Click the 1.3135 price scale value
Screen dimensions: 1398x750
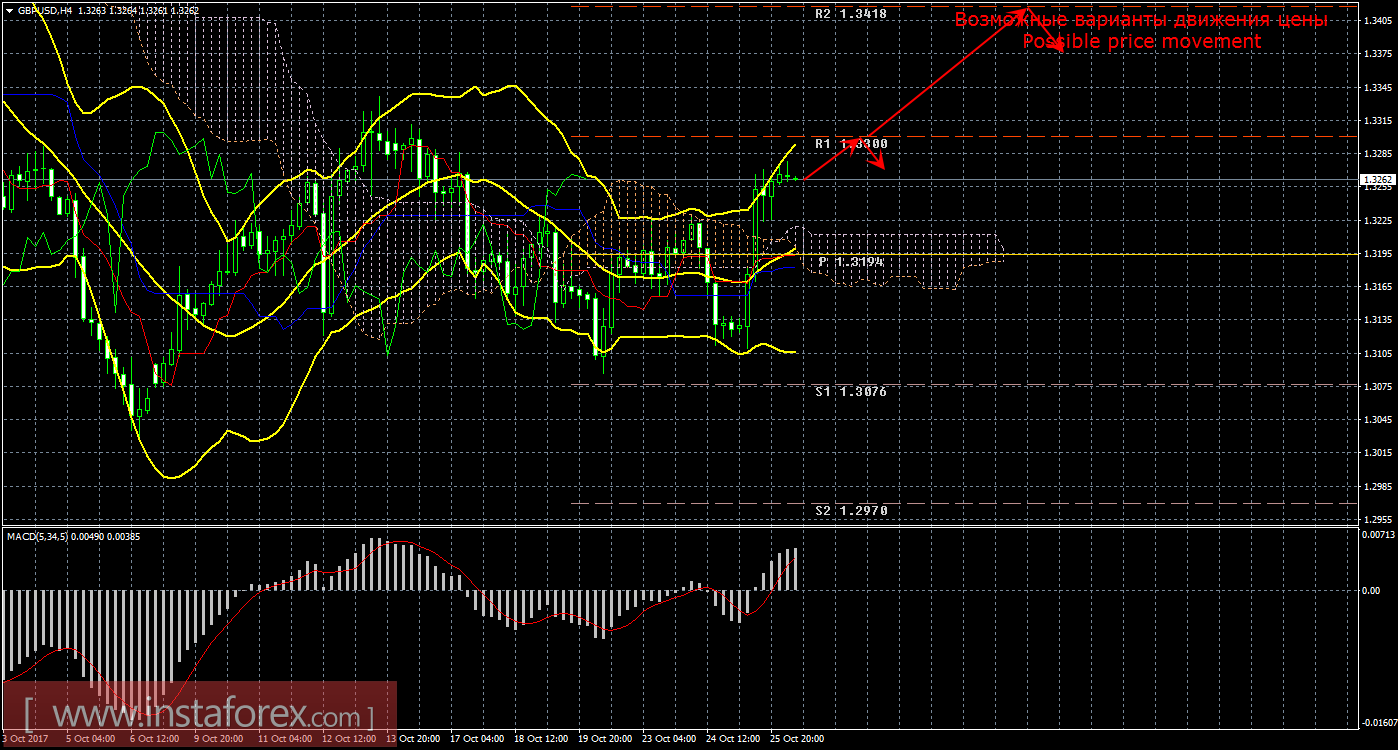pyautogui.click(x=1377, y=320)
